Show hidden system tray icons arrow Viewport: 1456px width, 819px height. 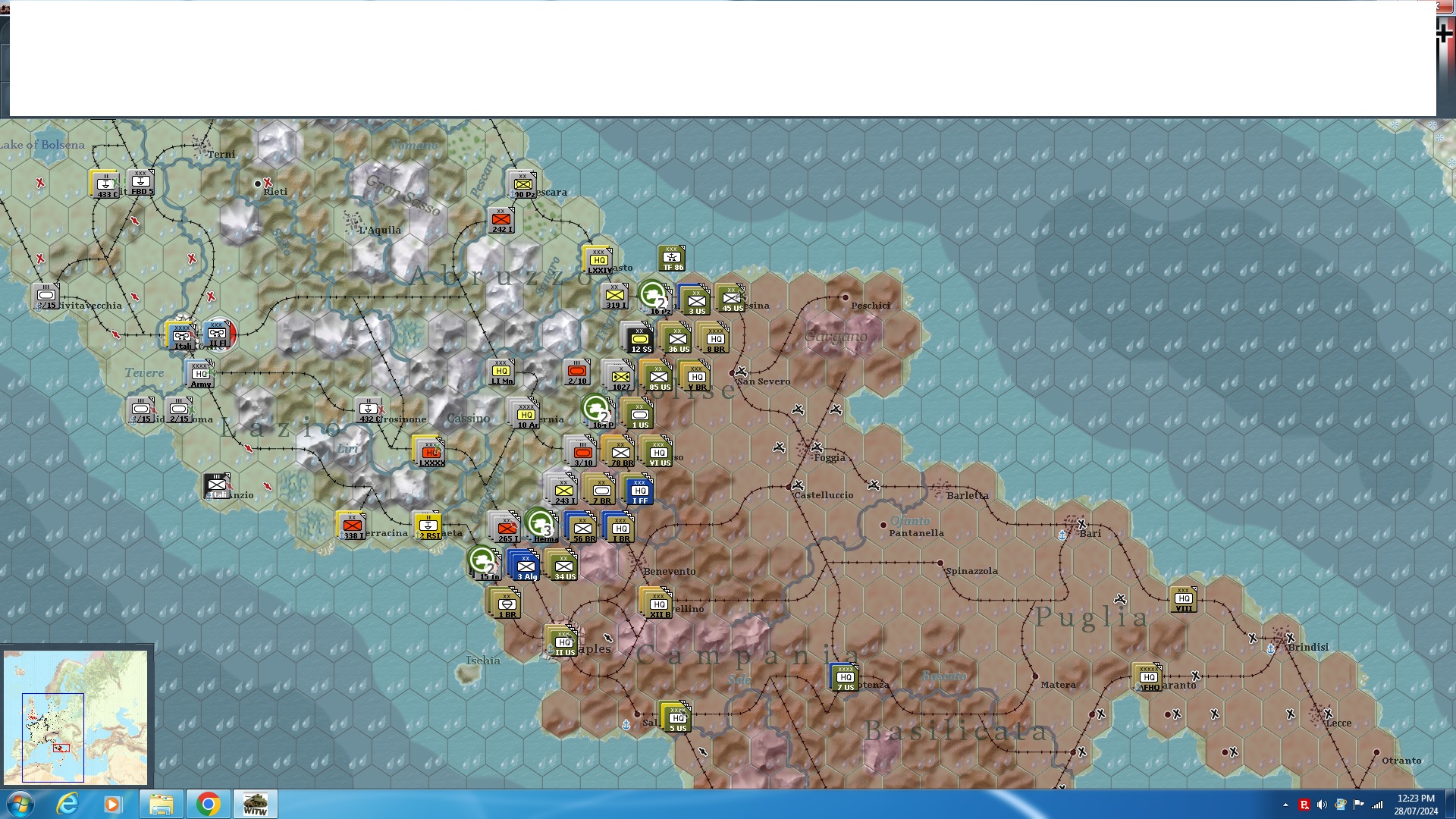(x=1285, y=805)
